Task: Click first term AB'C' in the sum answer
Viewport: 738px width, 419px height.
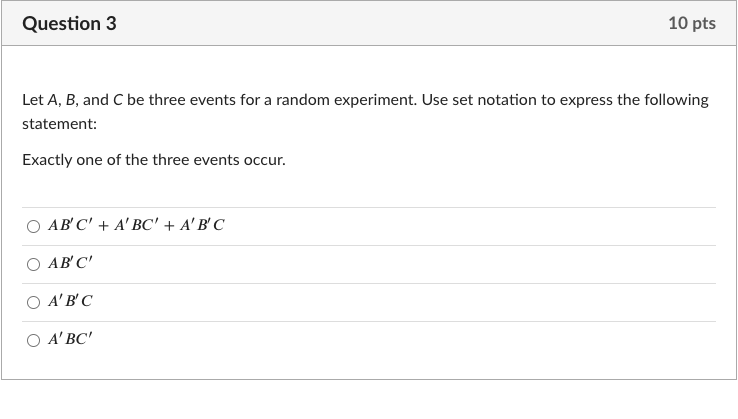Action: (x=70, y=225)
